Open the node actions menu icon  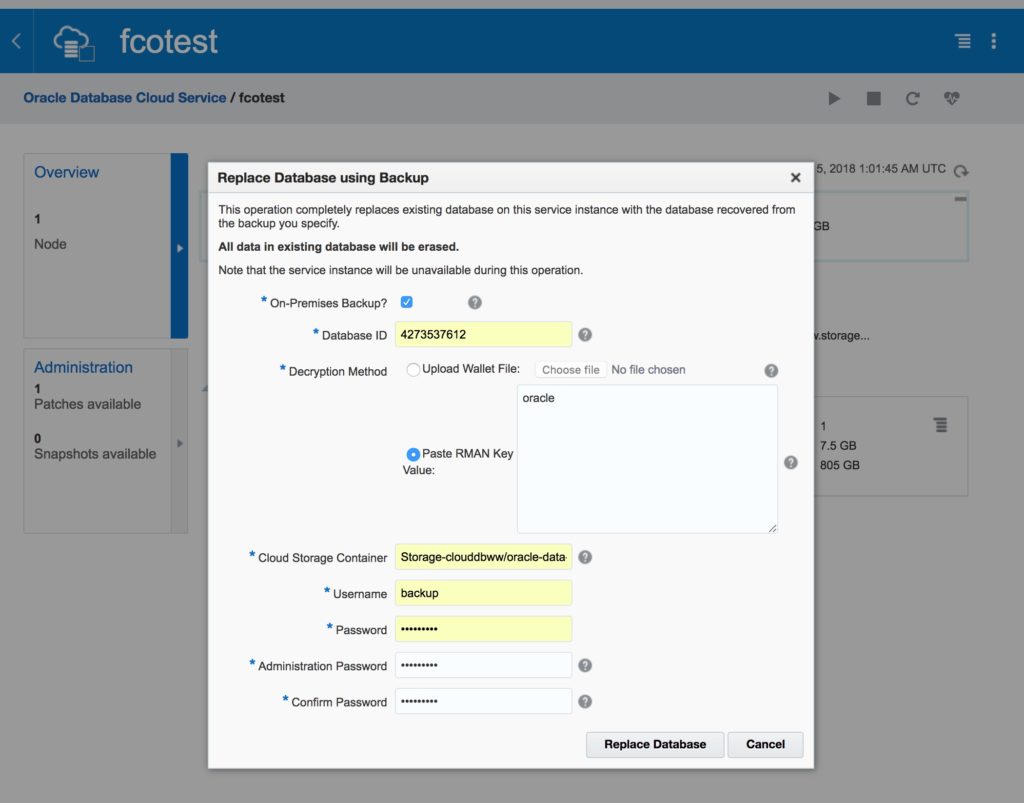[x=940, y=426]
